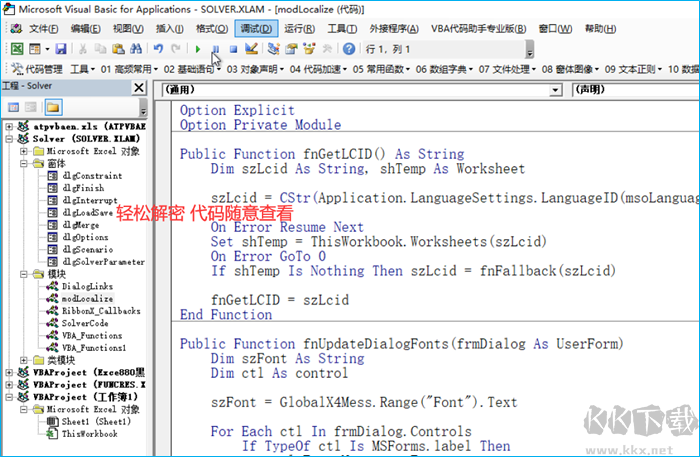The height and width of the screenshot is (457, 700).
Task: Open the Project Explorer icon
Action: coord(273,49)
